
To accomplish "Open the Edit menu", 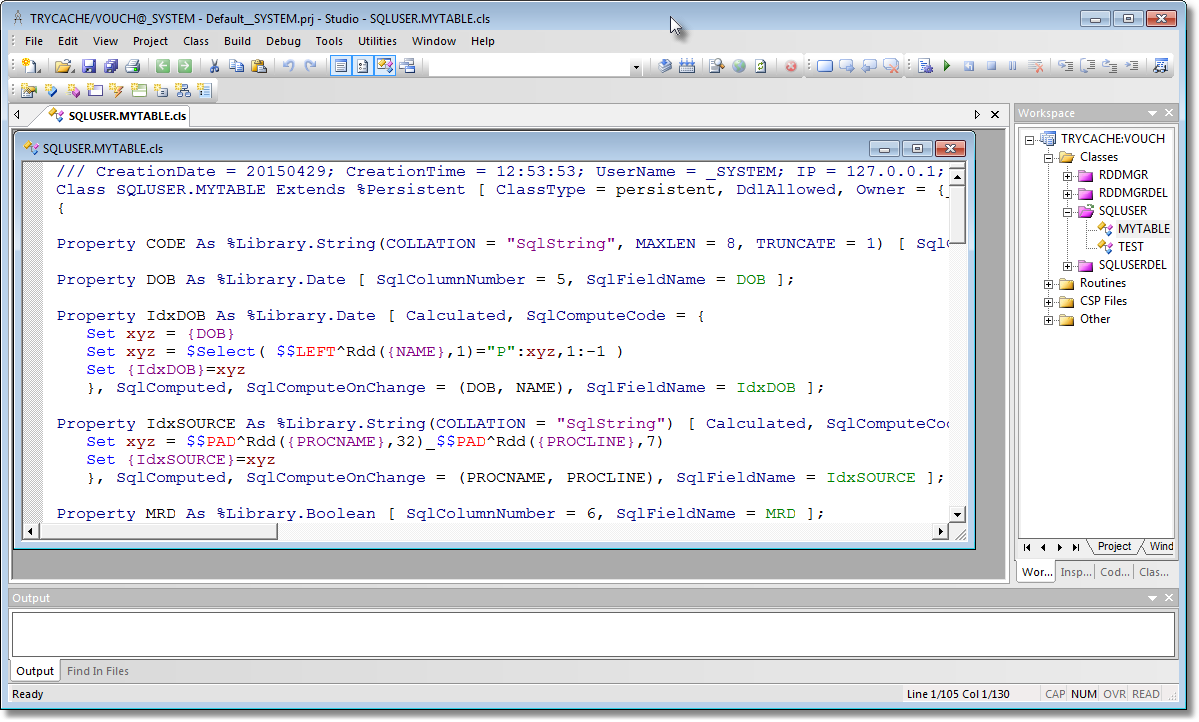I will tap(68, 41).
